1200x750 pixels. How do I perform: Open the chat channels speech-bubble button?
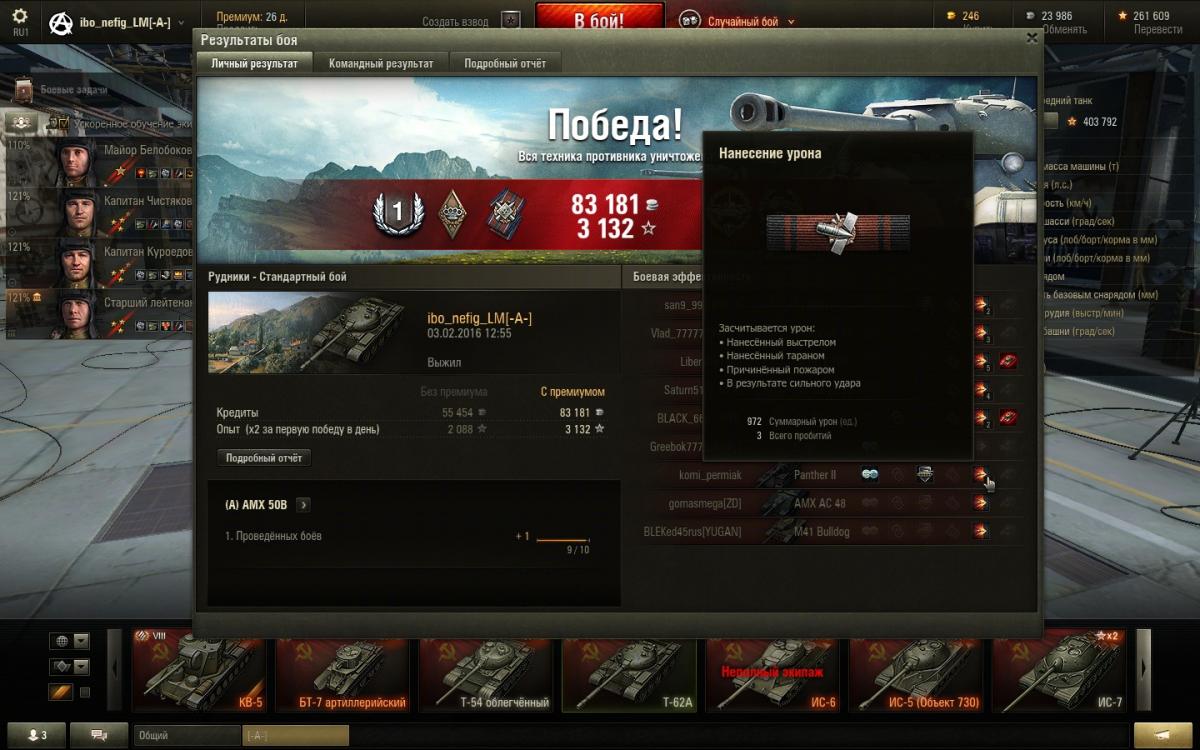(x=99, y=735)
